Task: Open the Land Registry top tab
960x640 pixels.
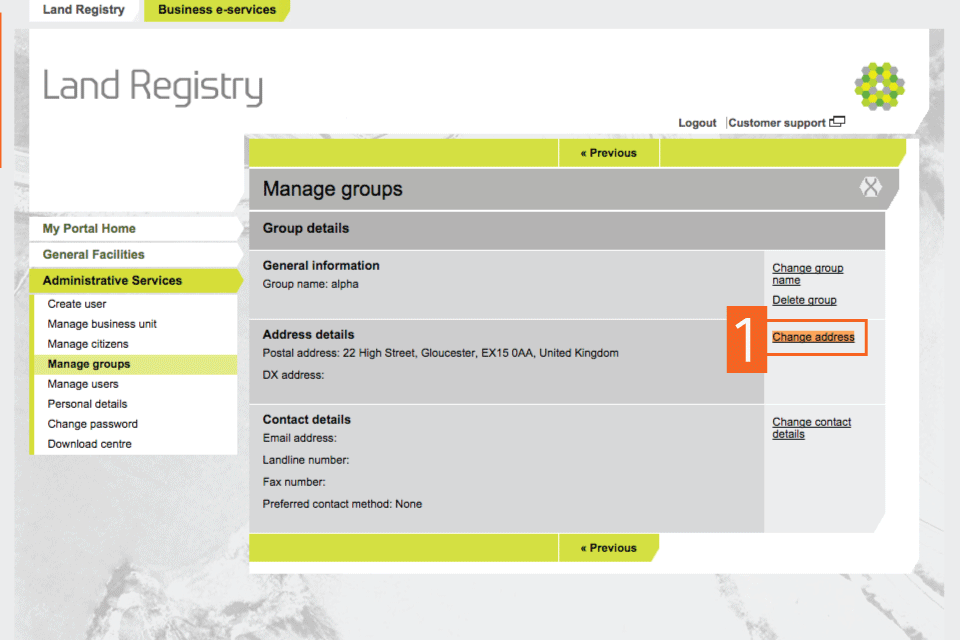Action: pos(84,10)
